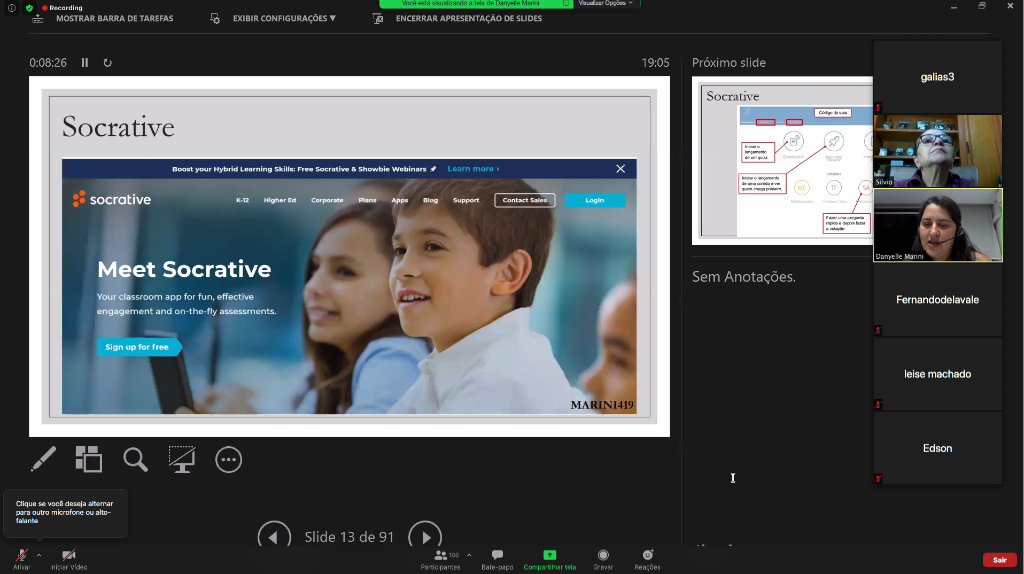Screen dimensions: 1024x574
Task: Unmute microphone with Ativar button
Action: [x=22, y=560]
